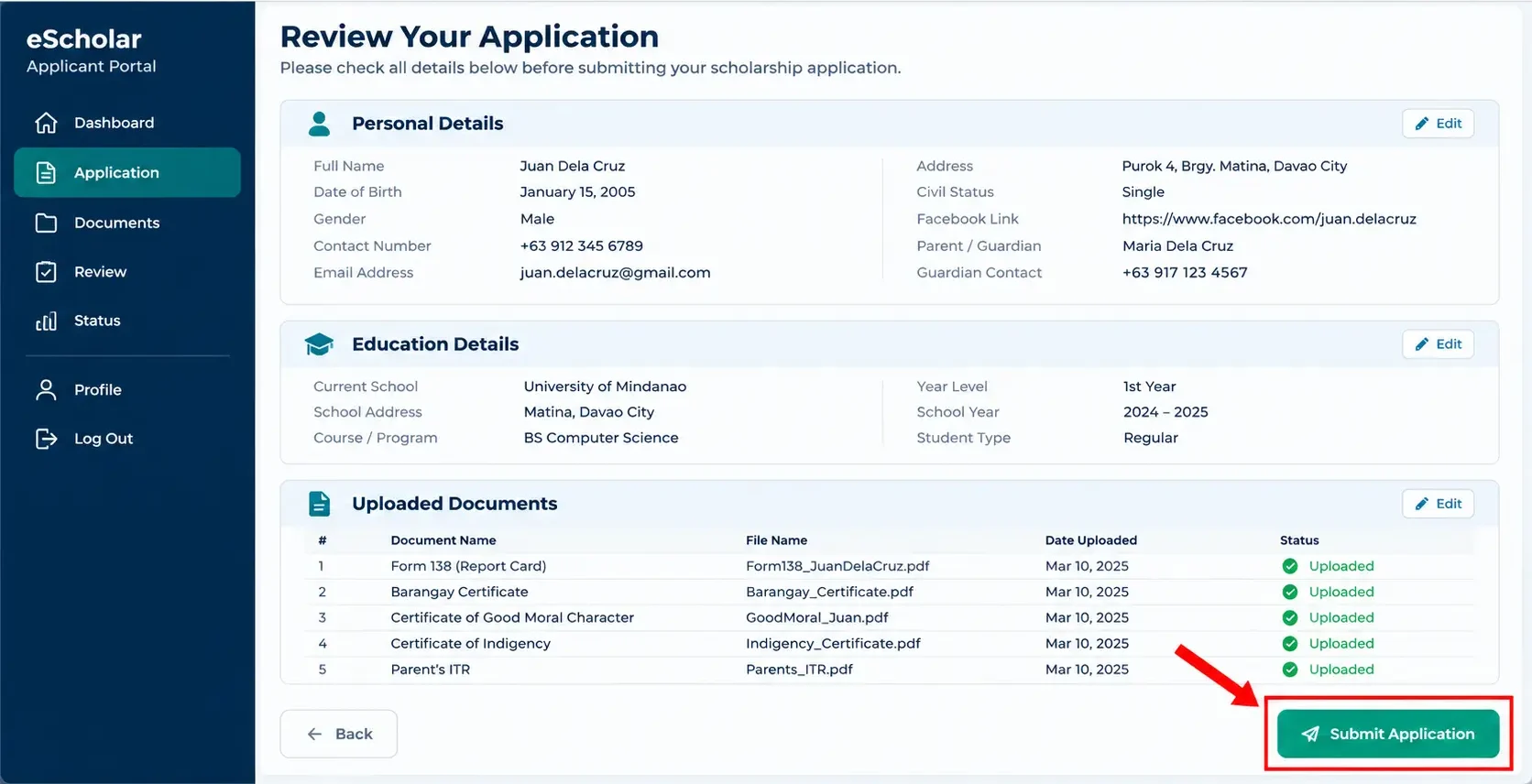Viewport: 1532px width, 784px height.
Task: Click guardian contact +63 917 123 4567
Action: coord(1185,272)
